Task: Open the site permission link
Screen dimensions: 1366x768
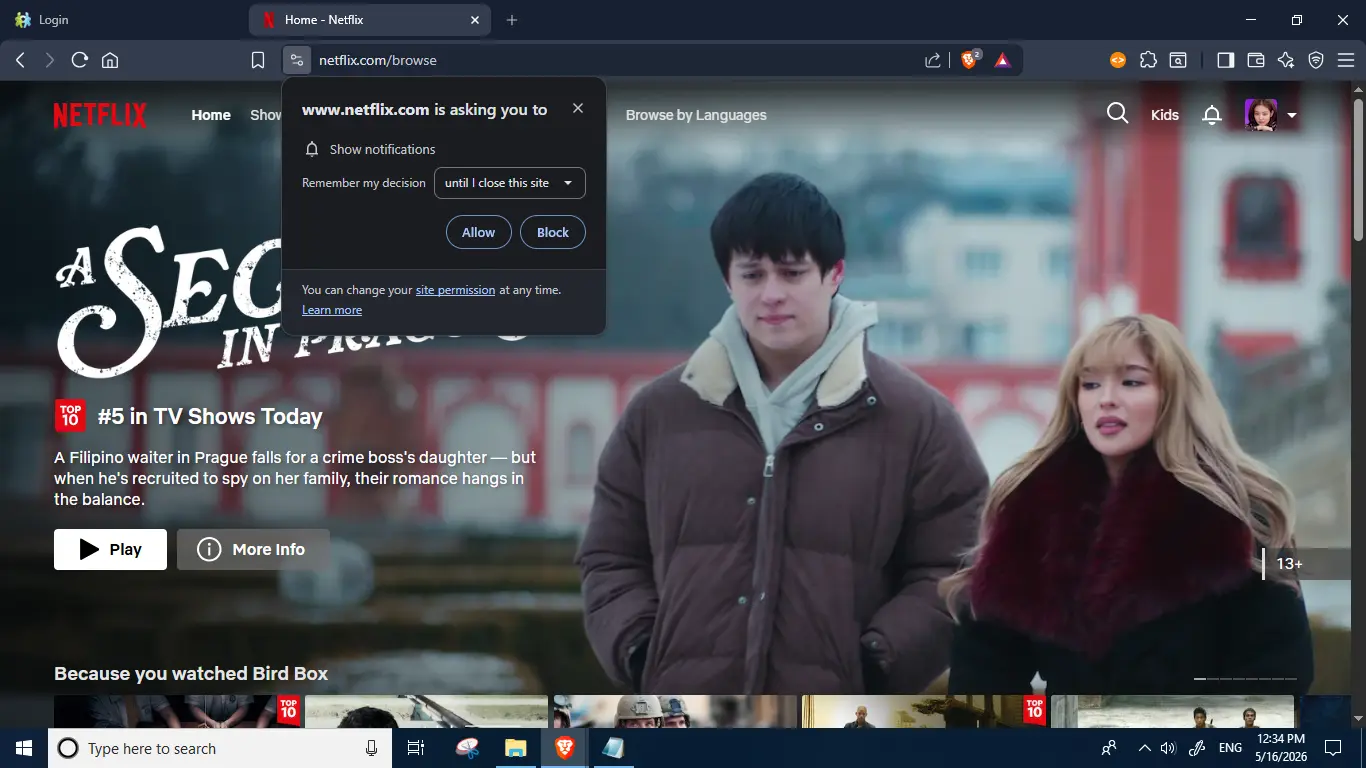Action: pos(455,290)
